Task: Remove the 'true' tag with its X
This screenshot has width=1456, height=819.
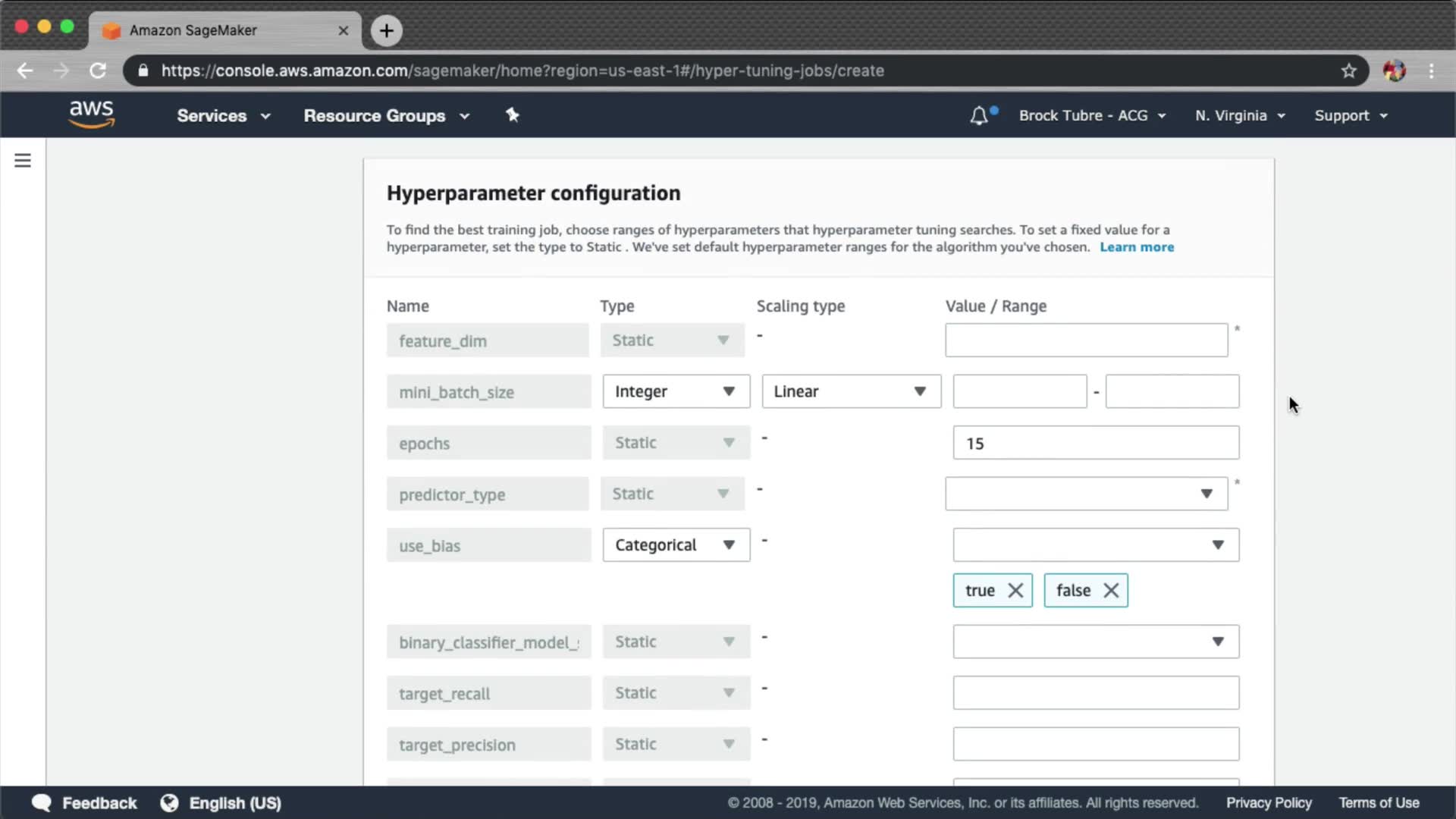Action: pos(1015,591)
